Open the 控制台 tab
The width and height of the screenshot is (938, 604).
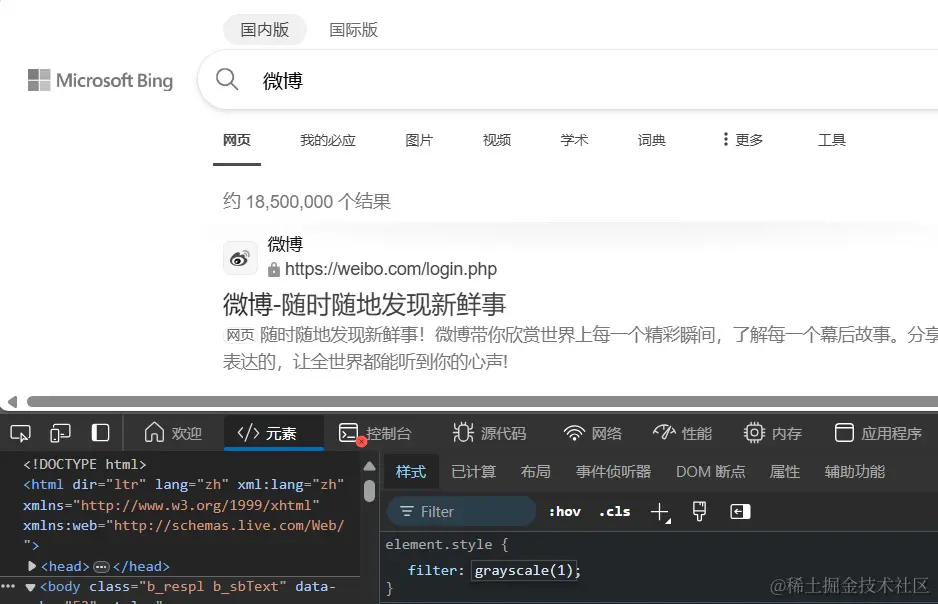pyautogui.click(x=375, y=433)
